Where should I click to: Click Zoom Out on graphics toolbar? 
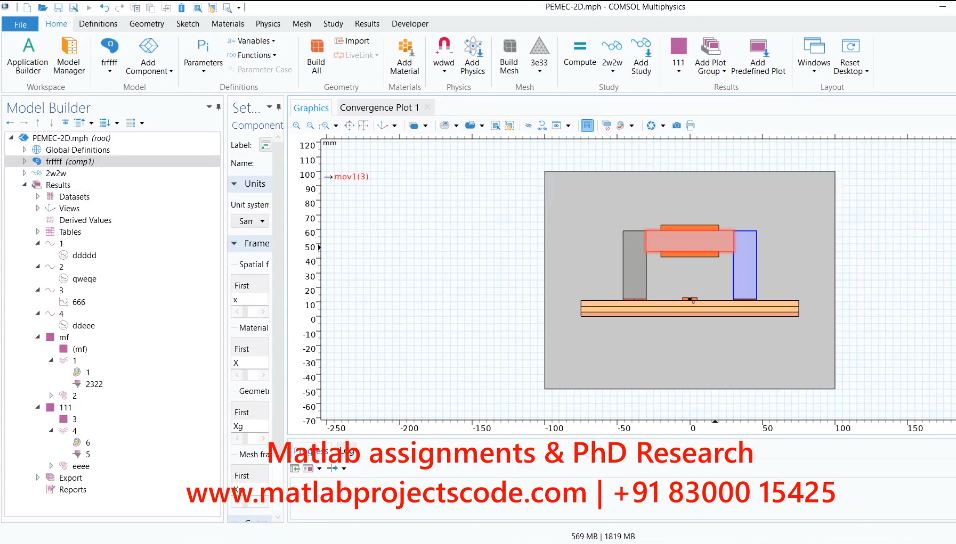(310, 125)
